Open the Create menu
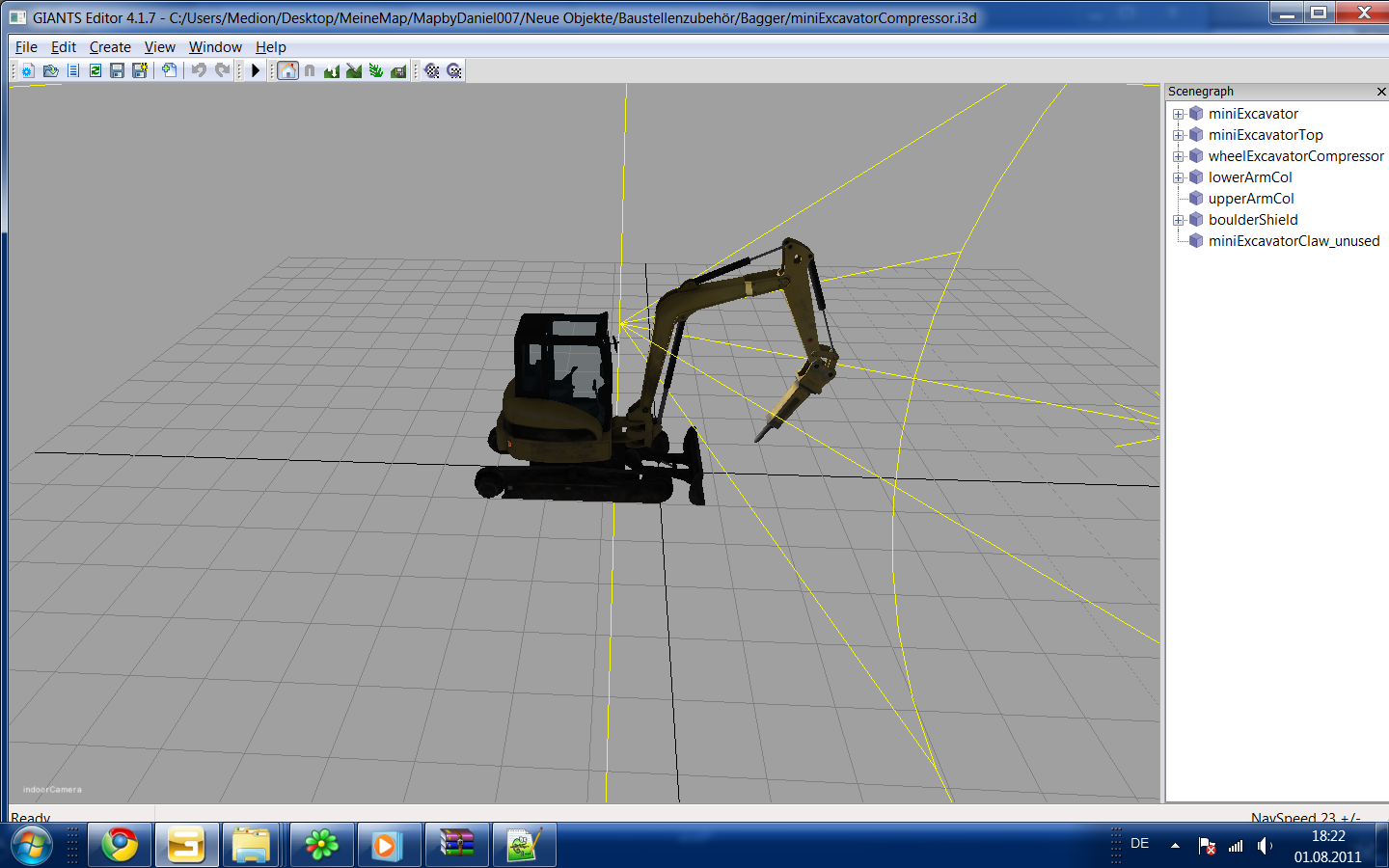The width and height of the screenshot is (1389, 868). coord(110,46)
